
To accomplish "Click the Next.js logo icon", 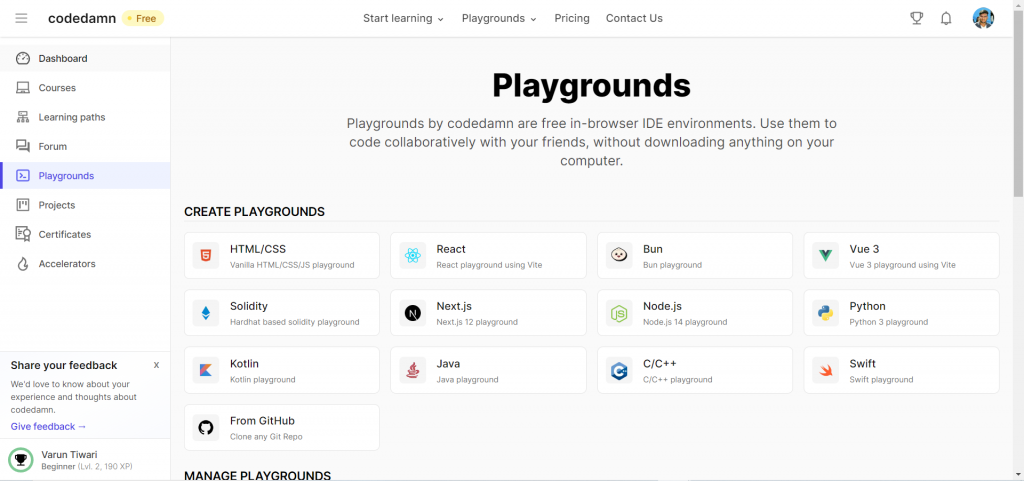I will (x=412, y=313).
